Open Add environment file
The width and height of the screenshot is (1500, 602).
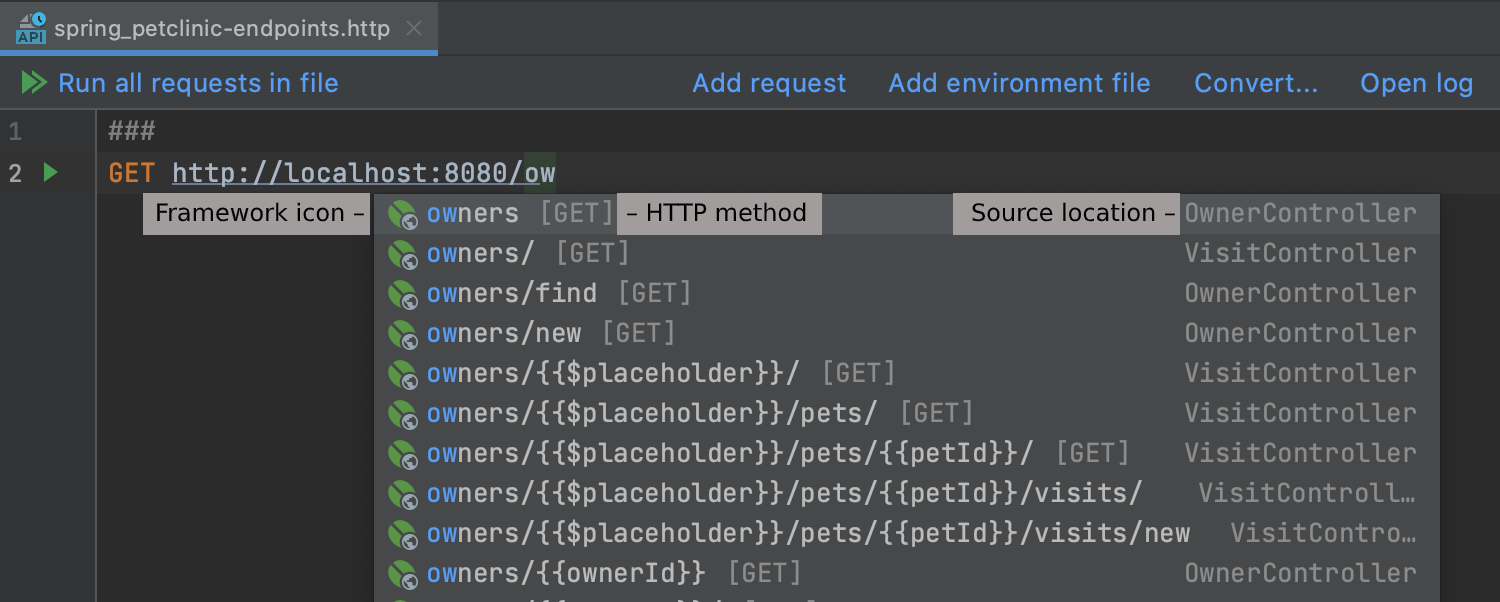coord(1019,83)
